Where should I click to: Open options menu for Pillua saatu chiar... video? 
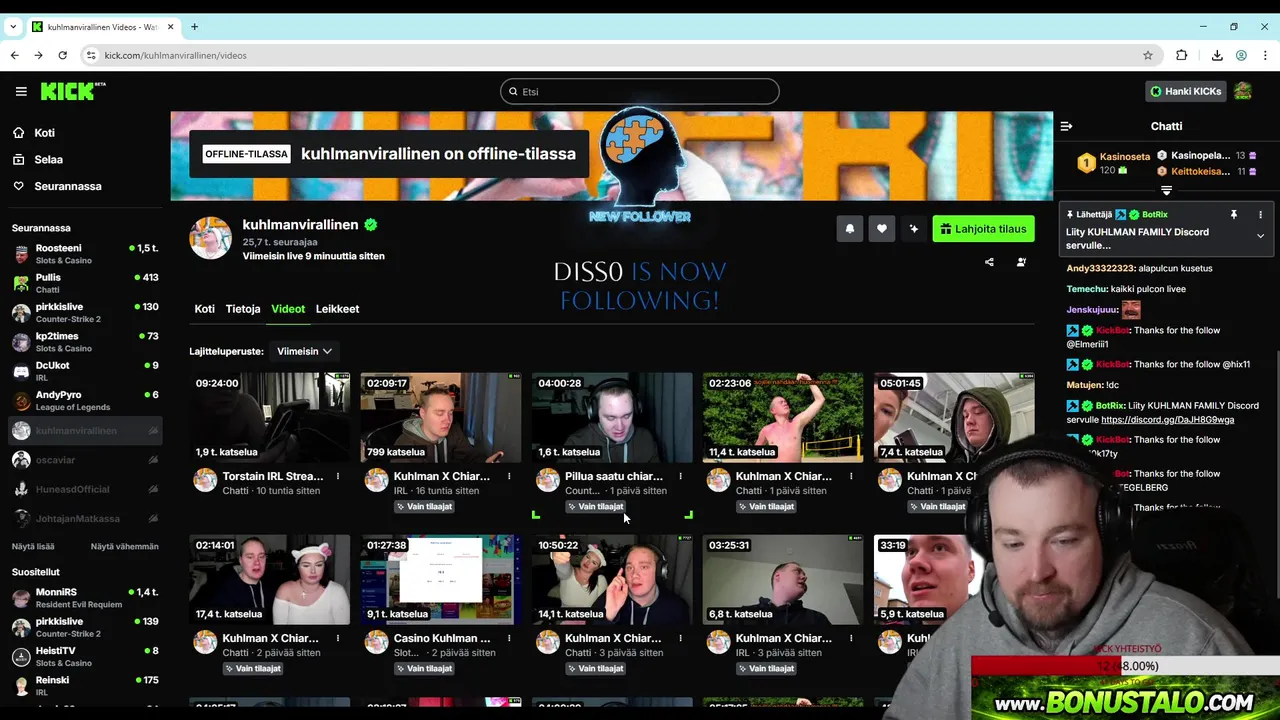[680, 476]
